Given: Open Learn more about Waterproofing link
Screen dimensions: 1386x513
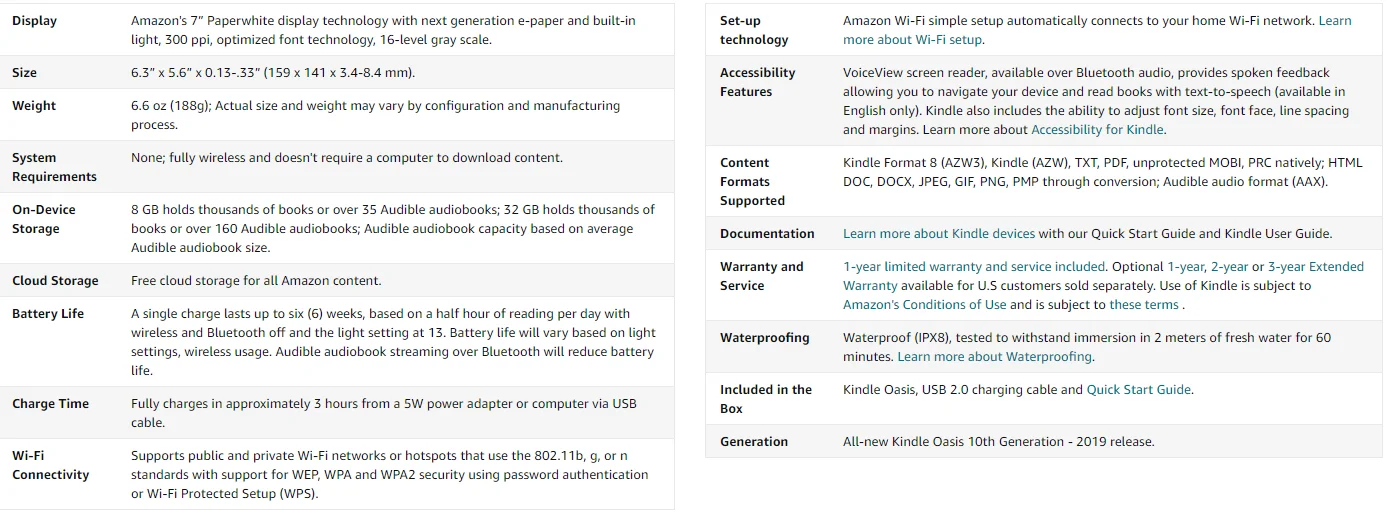Looking at the screenshot, I should pyautogui.click(x=995, y=357).
